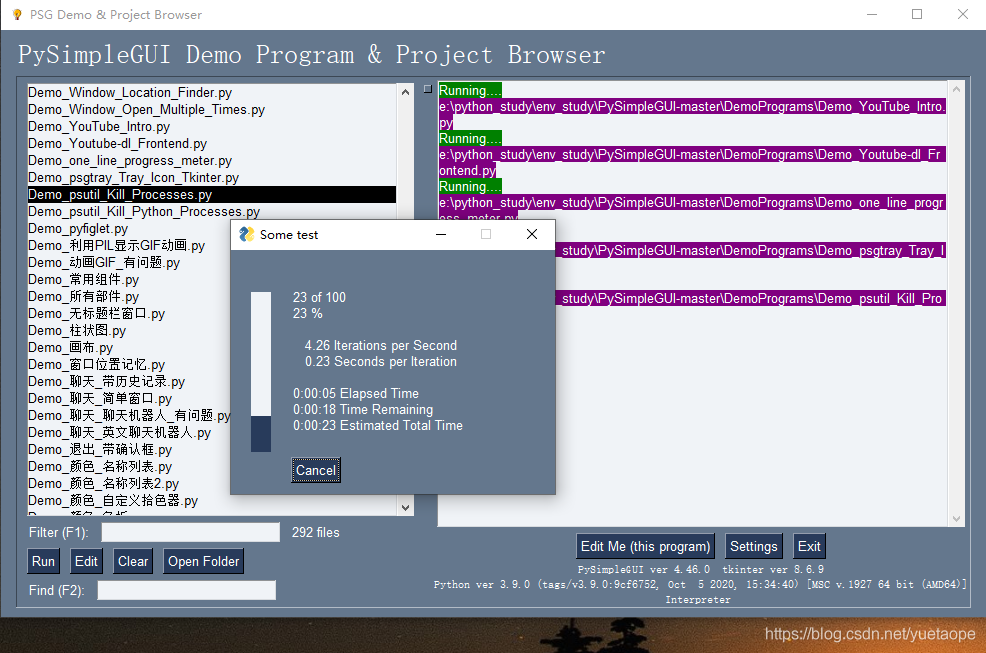Click the lightbulb icon in PSG Demo titlebar

point(17,14)
